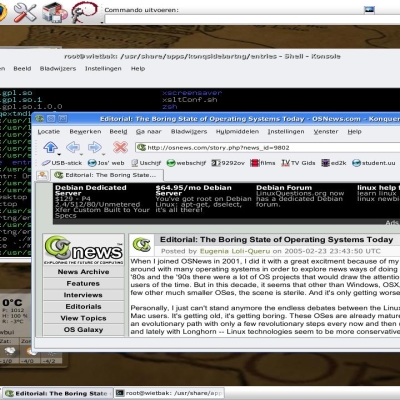400x400 pixels.
Task: Expand the Up button history dropdown arrow
Action: [x=59, y=155]
